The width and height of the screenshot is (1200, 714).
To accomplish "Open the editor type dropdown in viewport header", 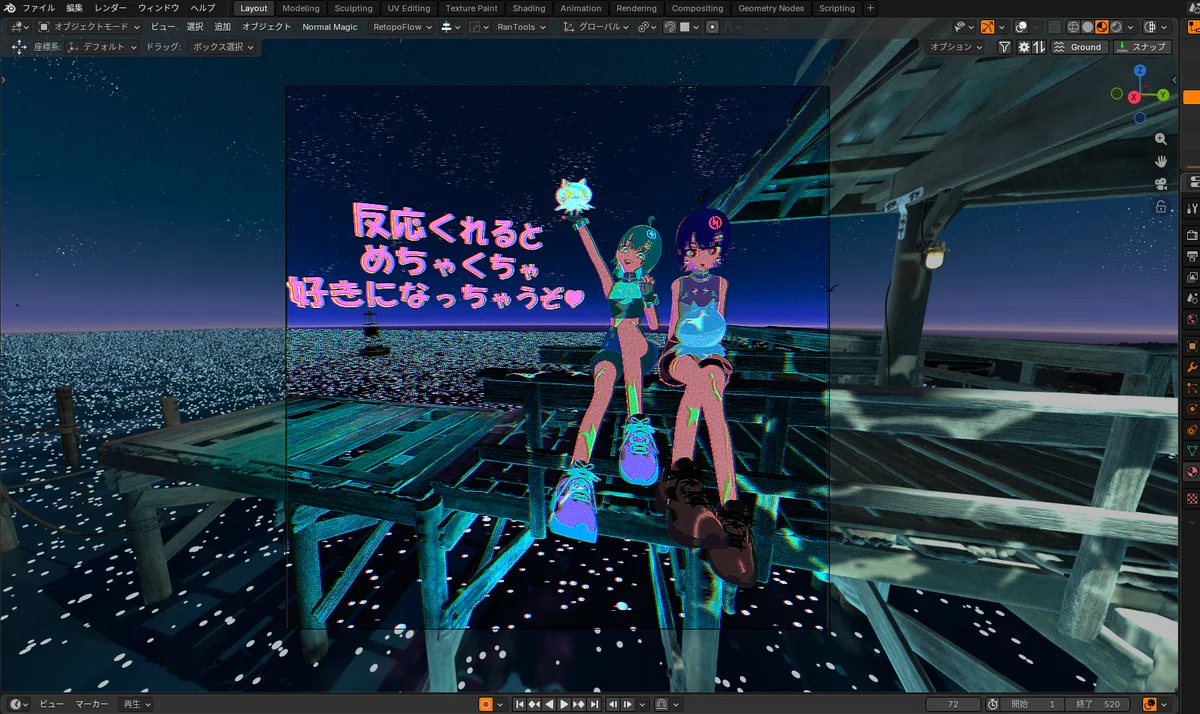I will coord(17,27).
